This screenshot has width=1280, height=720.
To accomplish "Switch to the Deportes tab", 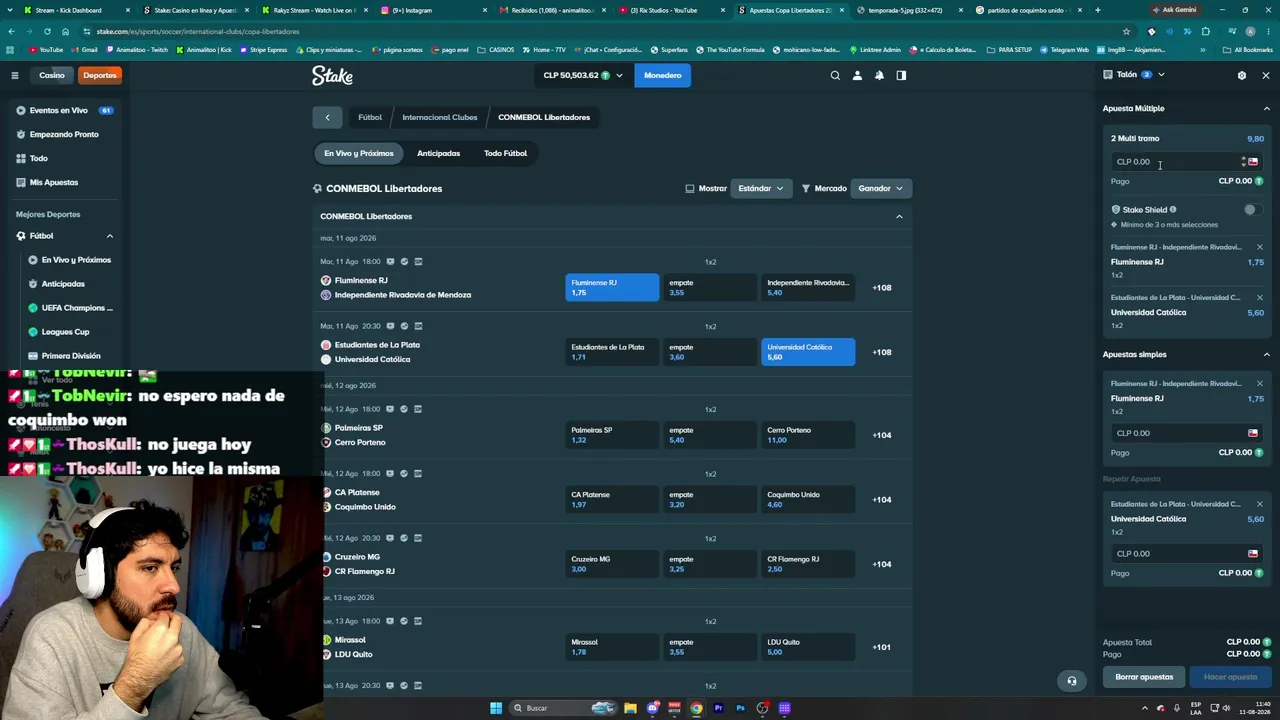I will (x=100, y=75).
